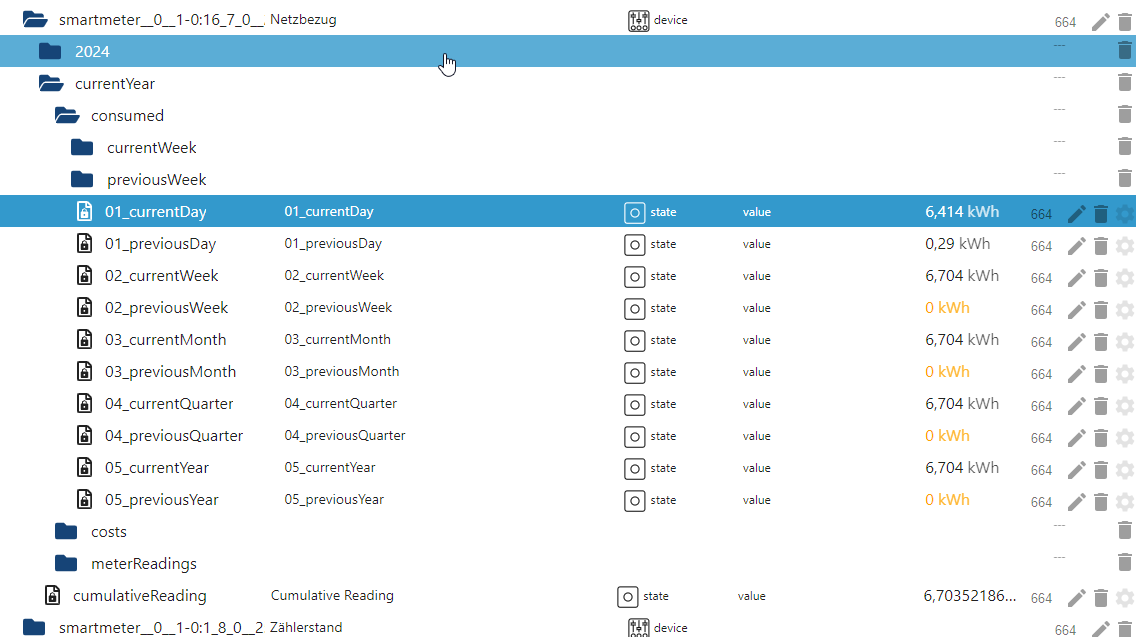
Task: Click the 05_previousYear 0 kWh value
Action: [x=947, y=499]
